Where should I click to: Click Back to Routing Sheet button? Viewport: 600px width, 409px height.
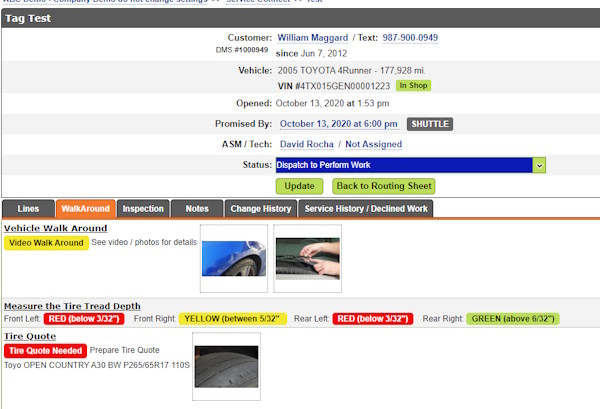click(x=383, y=186)
